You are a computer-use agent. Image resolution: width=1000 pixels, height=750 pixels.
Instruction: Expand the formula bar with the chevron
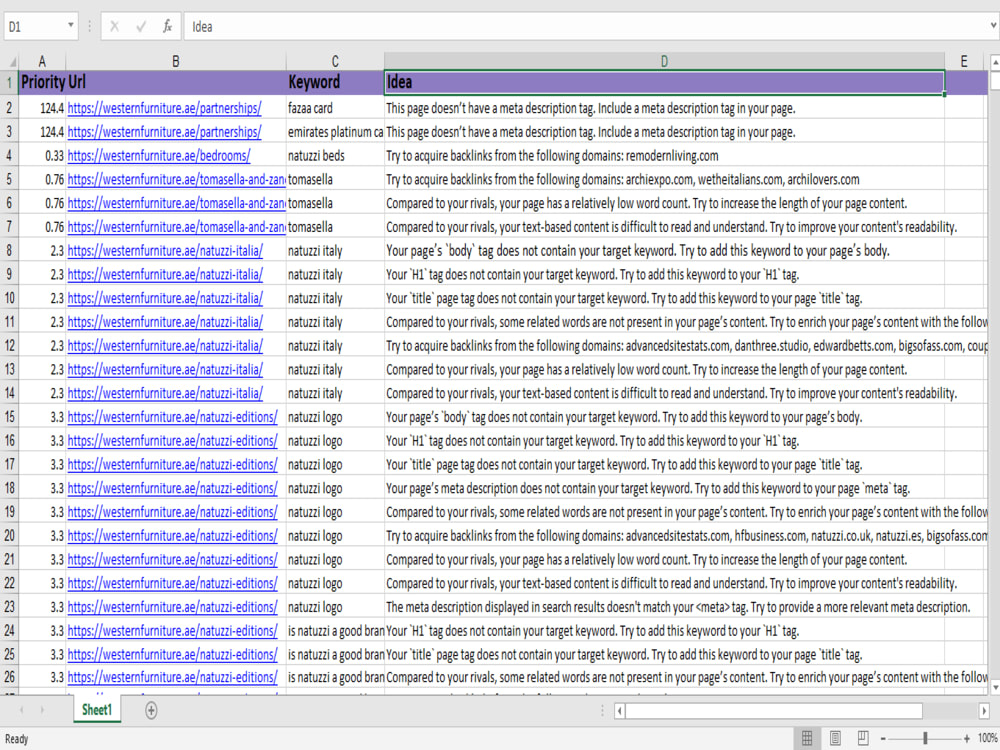coord(994,26)
